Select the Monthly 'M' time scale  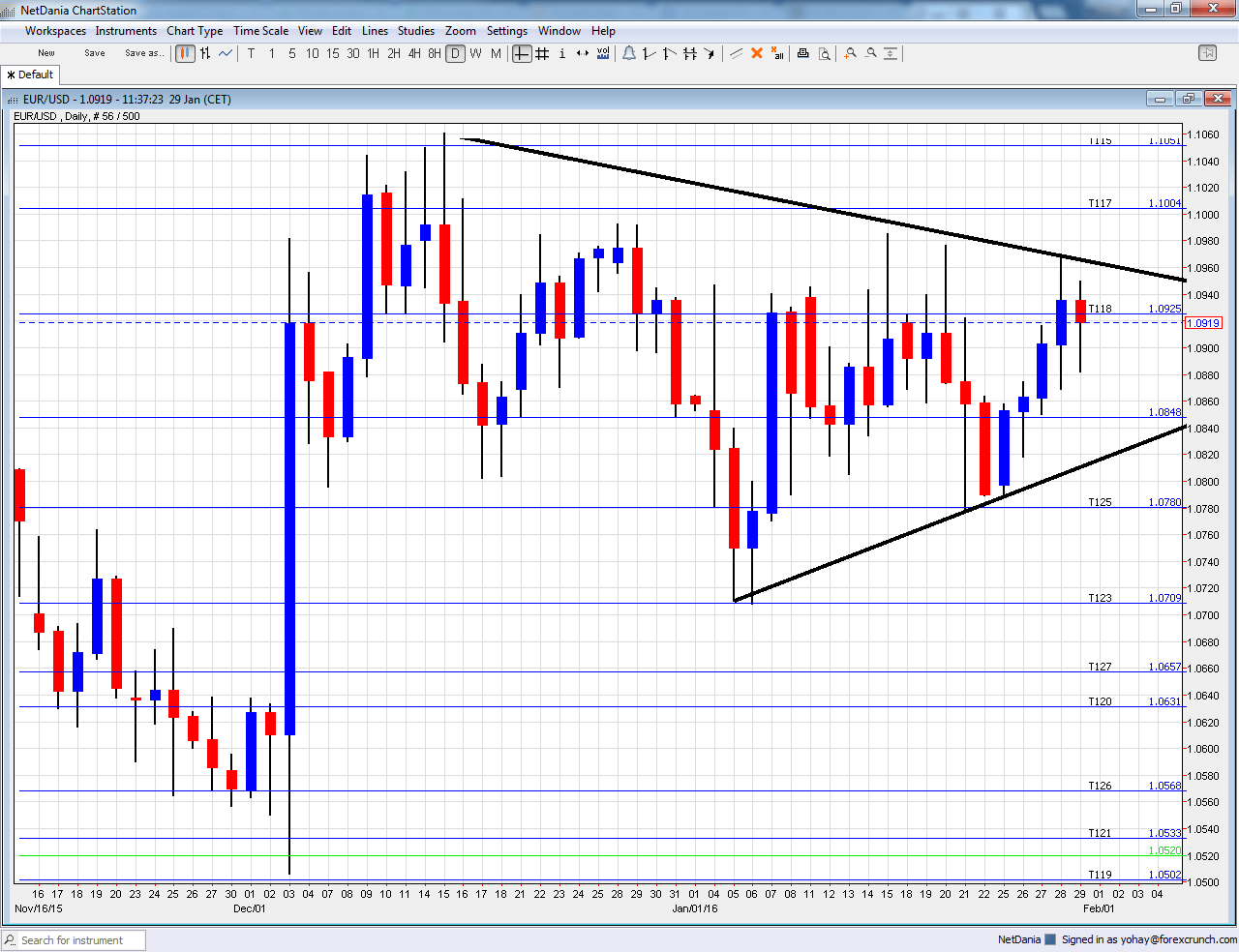coord(496,53)
